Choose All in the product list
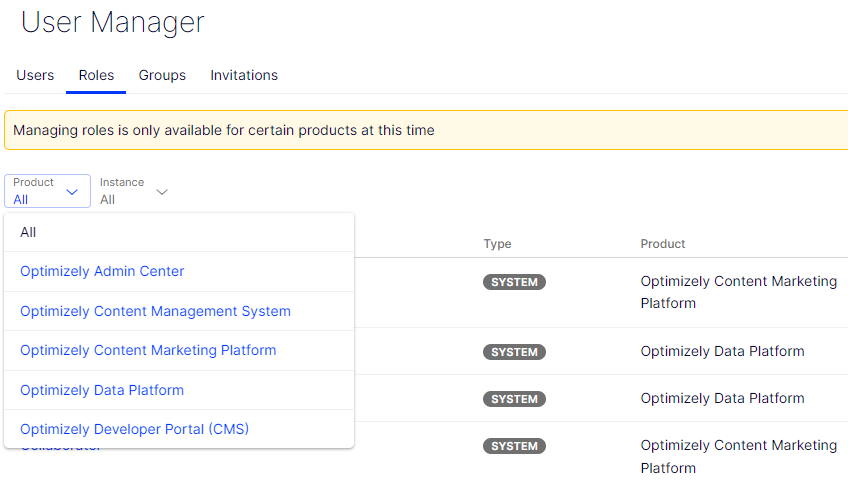The height and width of the screenshot is (488, 848). 179,233
